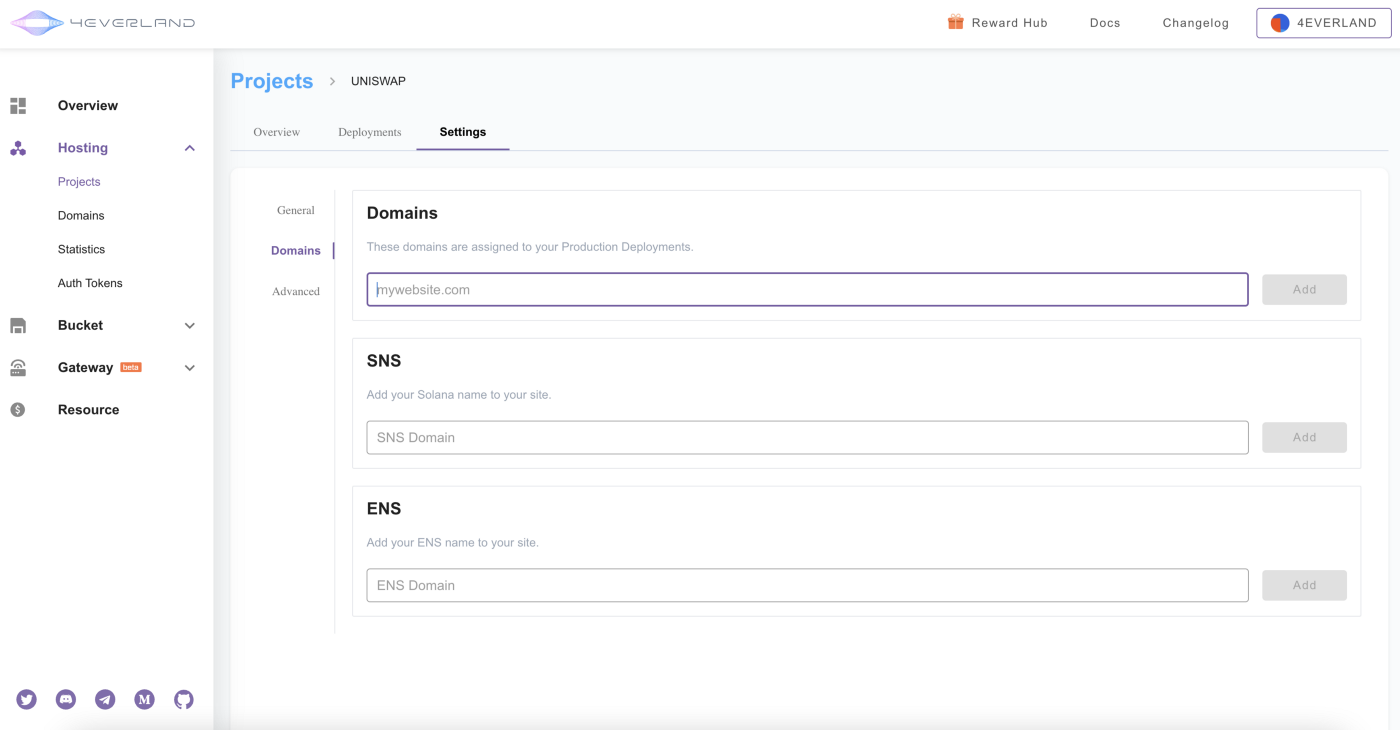Open the Resource sidebar item

(x=88, y=410)
